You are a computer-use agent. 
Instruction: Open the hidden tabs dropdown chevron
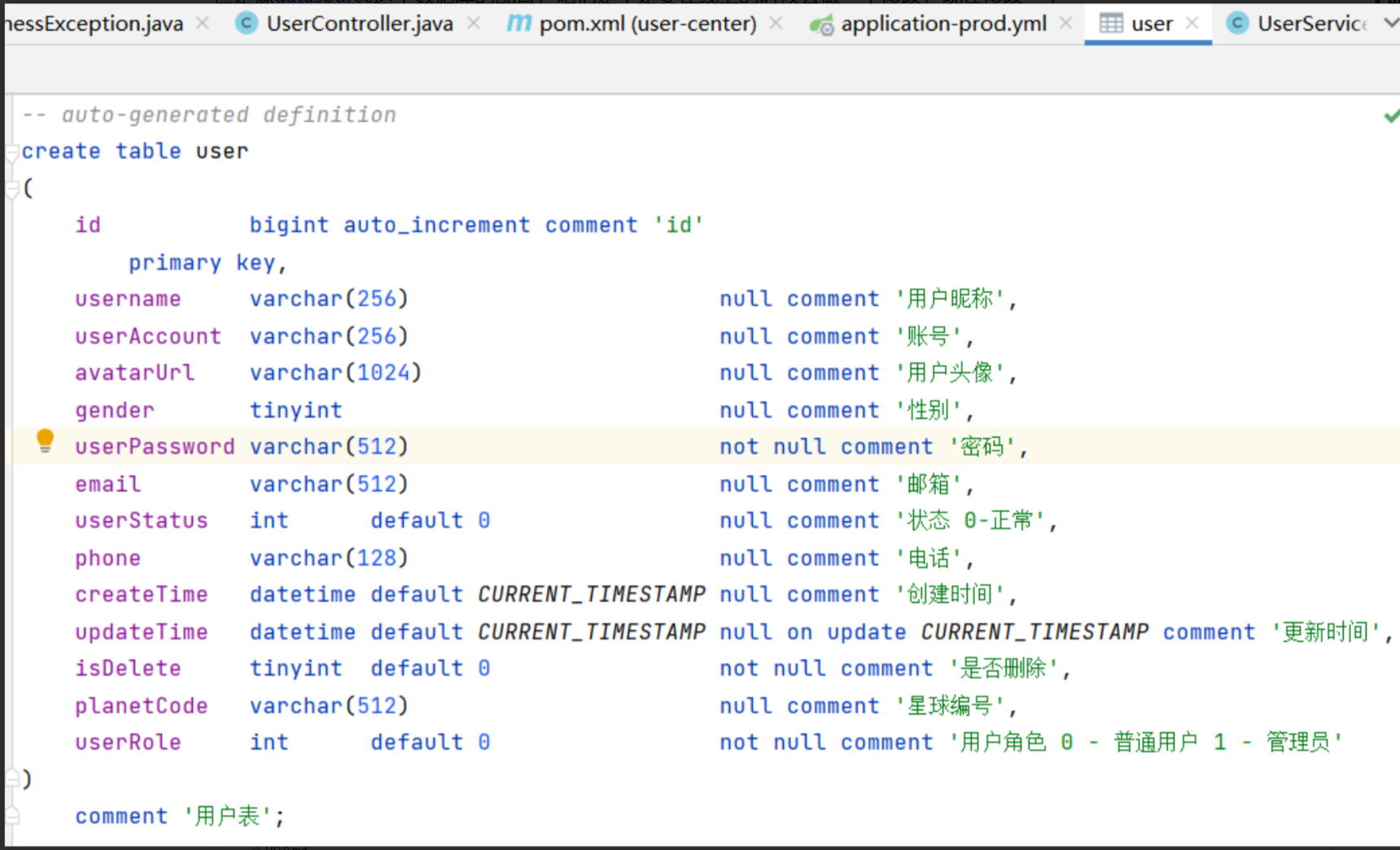[1391, 24]
